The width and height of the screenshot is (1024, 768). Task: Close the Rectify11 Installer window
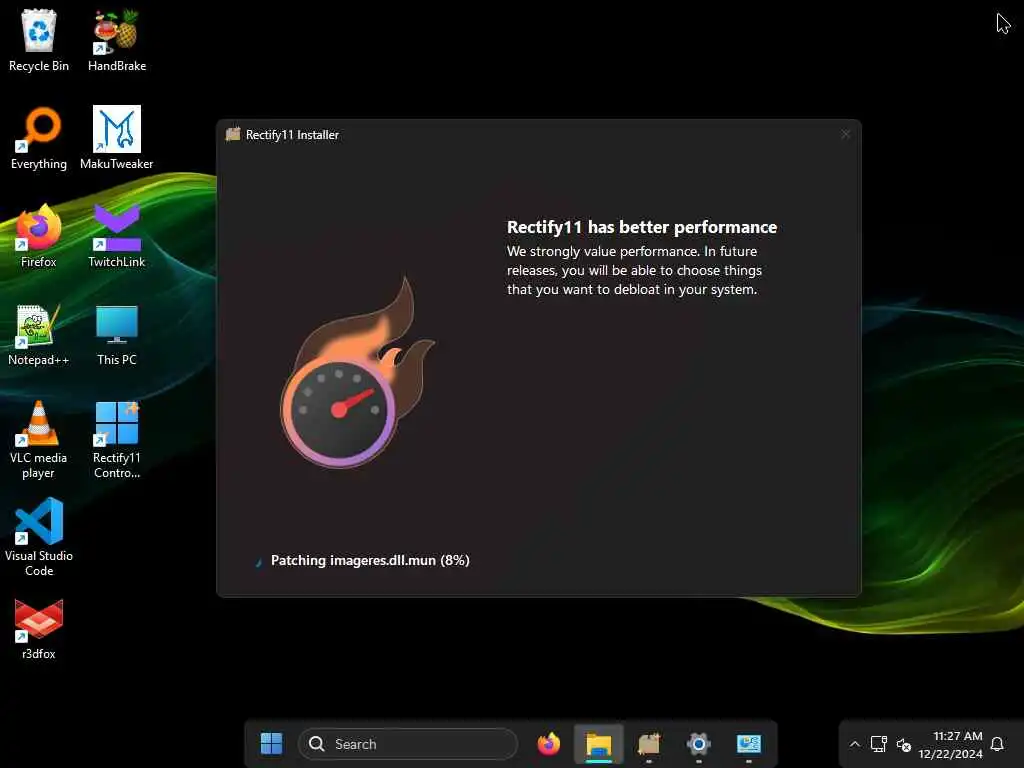(846, 135)
